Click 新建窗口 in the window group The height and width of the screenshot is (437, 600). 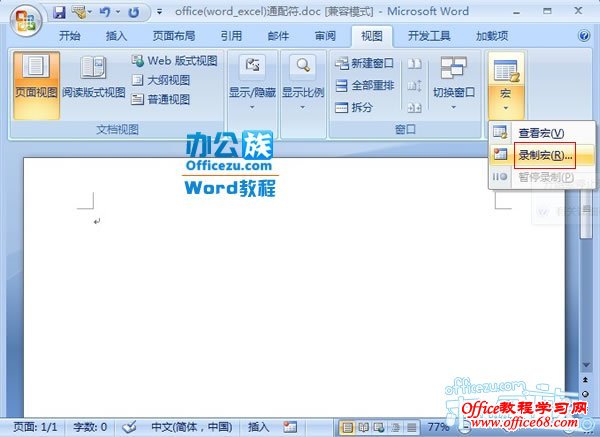[364, 63]
